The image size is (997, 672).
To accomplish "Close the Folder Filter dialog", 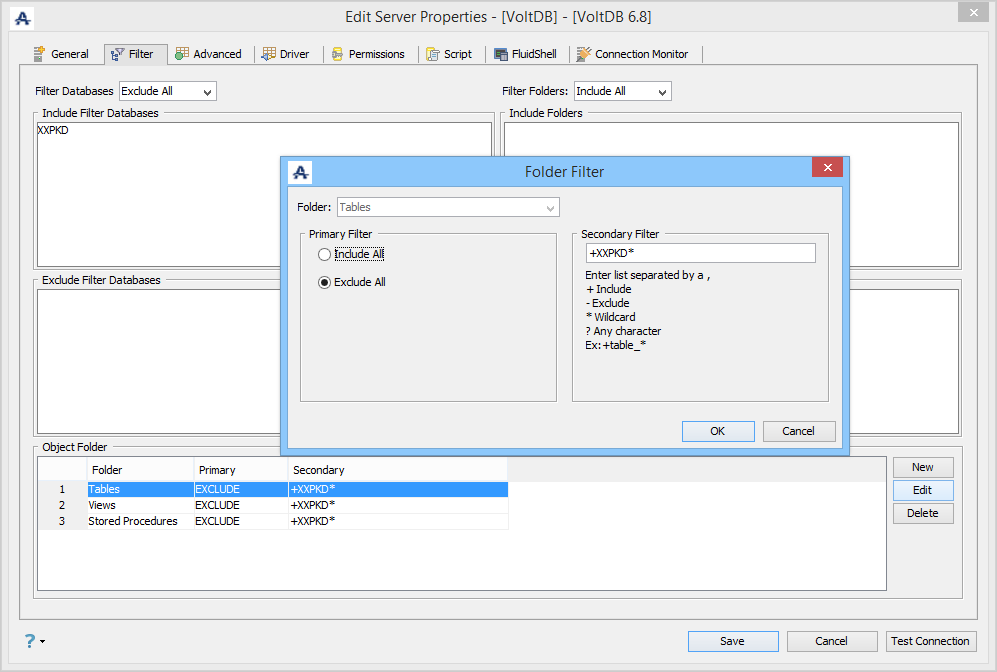I will click(827, 167).
